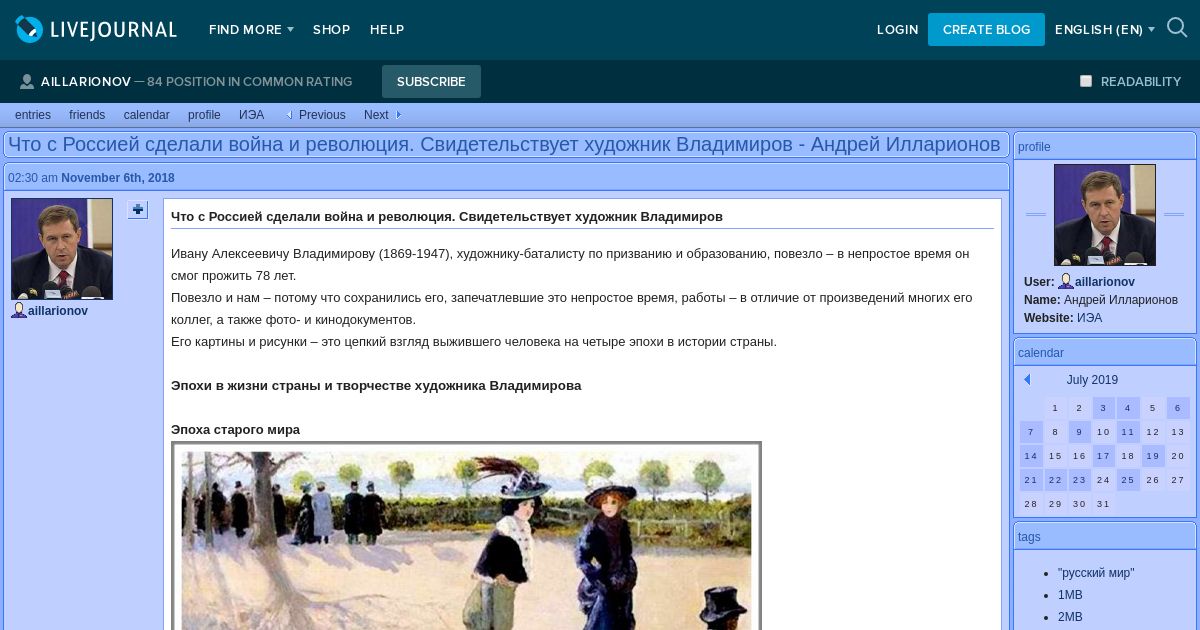
Task: Open the Shop menu item
Action: click(x=331, y=30)
